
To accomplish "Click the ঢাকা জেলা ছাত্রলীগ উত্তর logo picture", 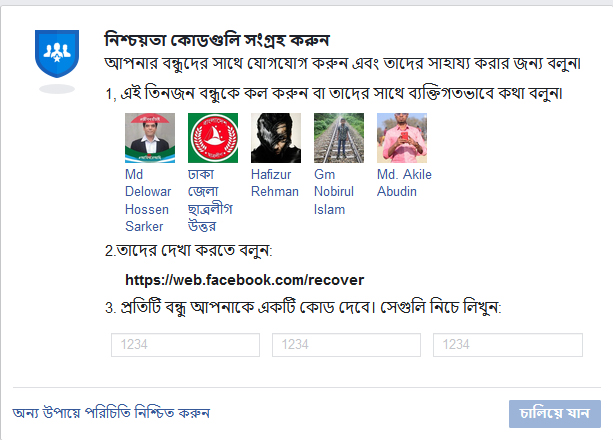I will 213,138.
